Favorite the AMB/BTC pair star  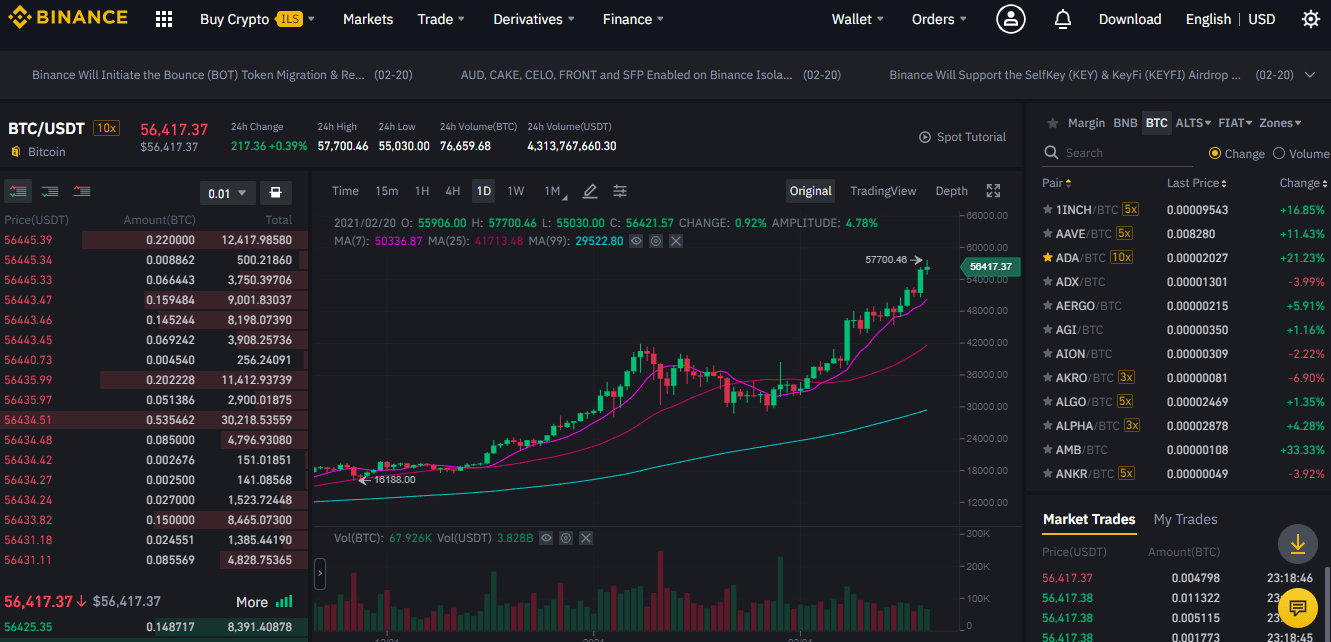(1049, 450)
